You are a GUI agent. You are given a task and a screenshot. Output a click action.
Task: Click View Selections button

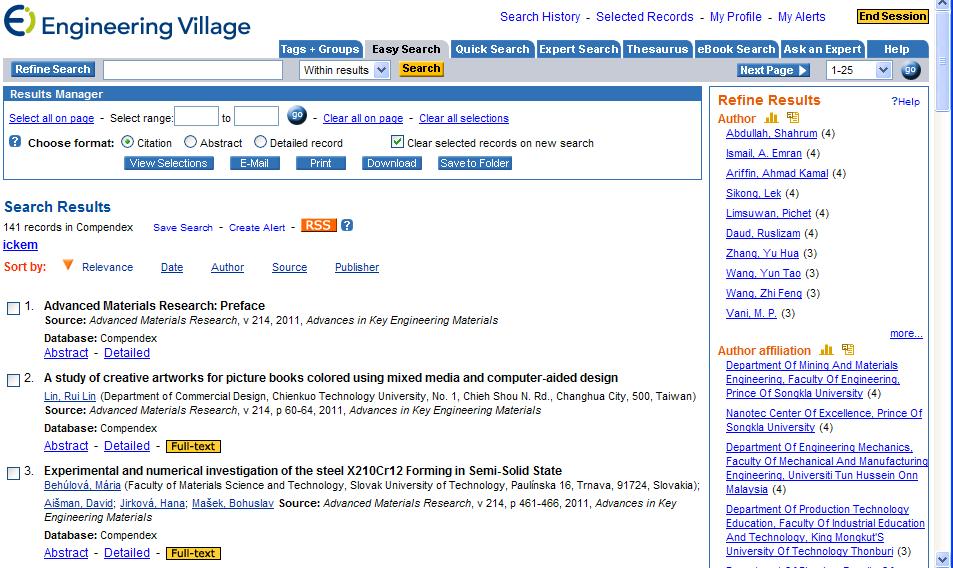coord(168,163)
